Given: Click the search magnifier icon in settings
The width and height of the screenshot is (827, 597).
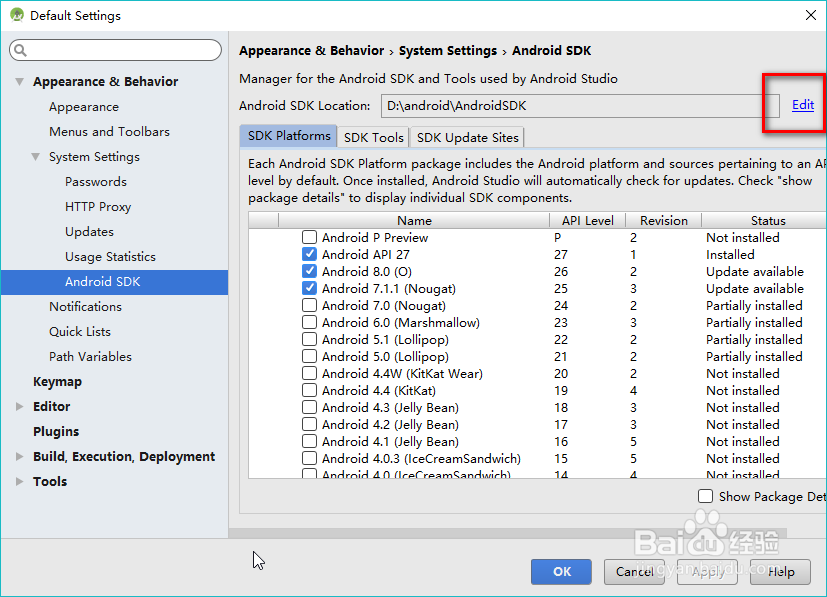Looking at the screenshot, I should tap(21, 50).
